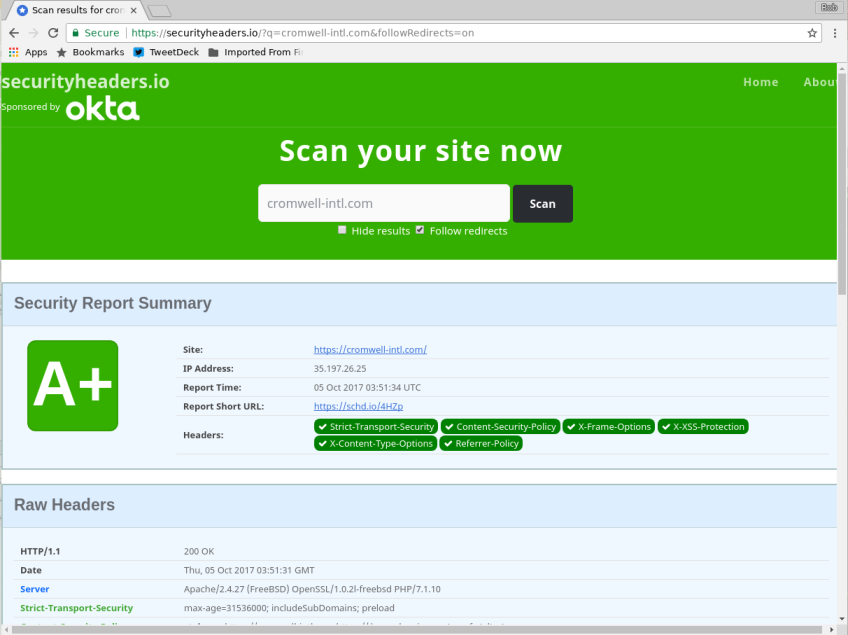Viewport: 848px width, 635px height.
Task: Click the site address input field
Action: click(x=384, y=203)
